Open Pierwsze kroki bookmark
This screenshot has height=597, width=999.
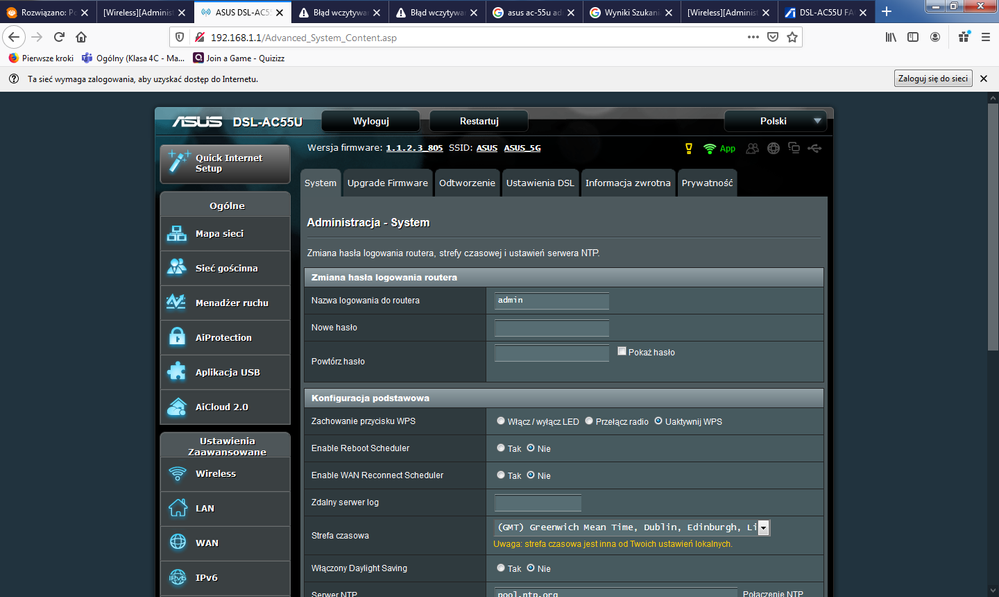41,58
